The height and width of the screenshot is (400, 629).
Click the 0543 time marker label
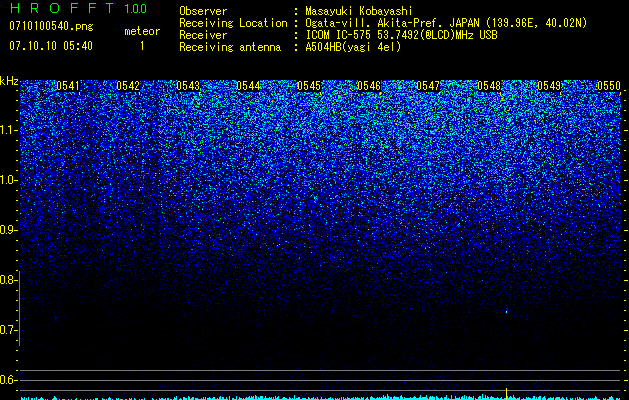188,86
